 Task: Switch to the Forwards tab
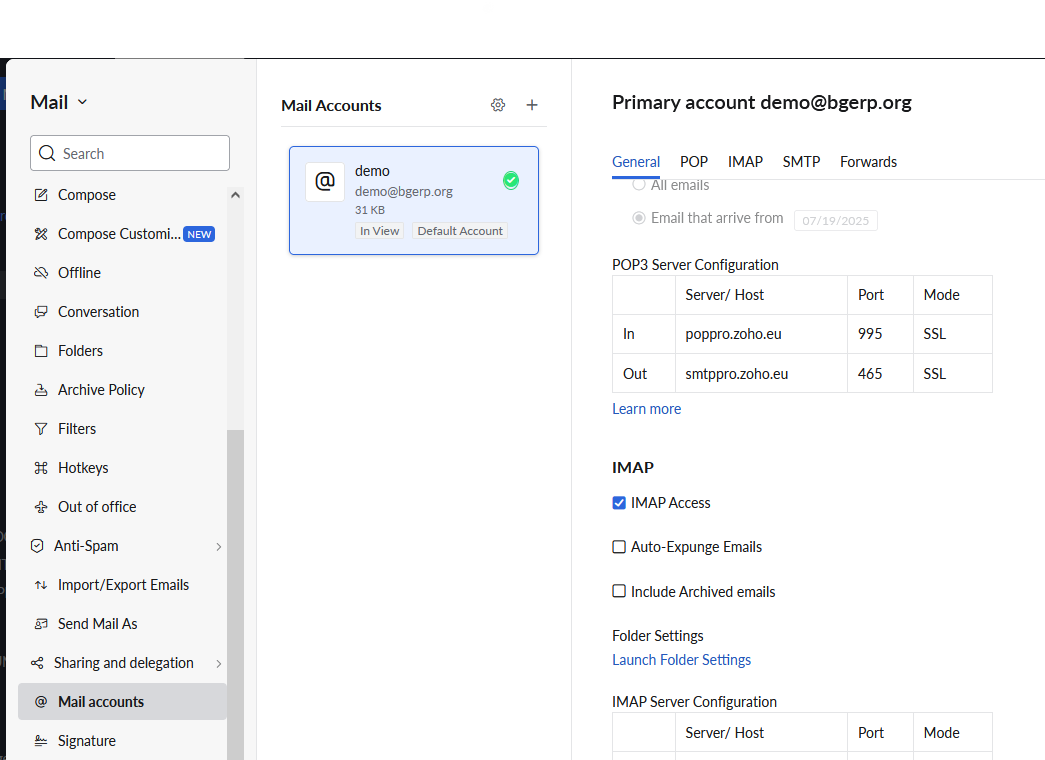(x=868, y=162)
